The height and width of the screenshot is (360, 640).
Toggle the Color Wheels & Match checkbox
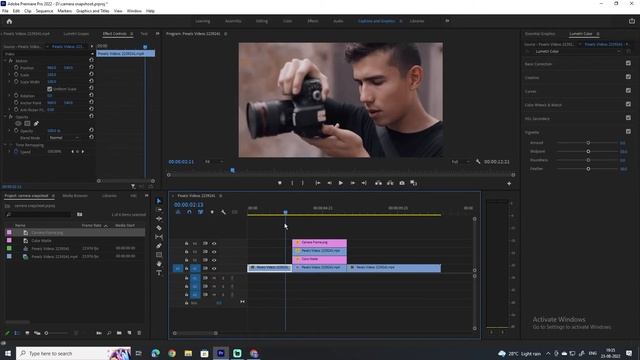click(628, 104)
